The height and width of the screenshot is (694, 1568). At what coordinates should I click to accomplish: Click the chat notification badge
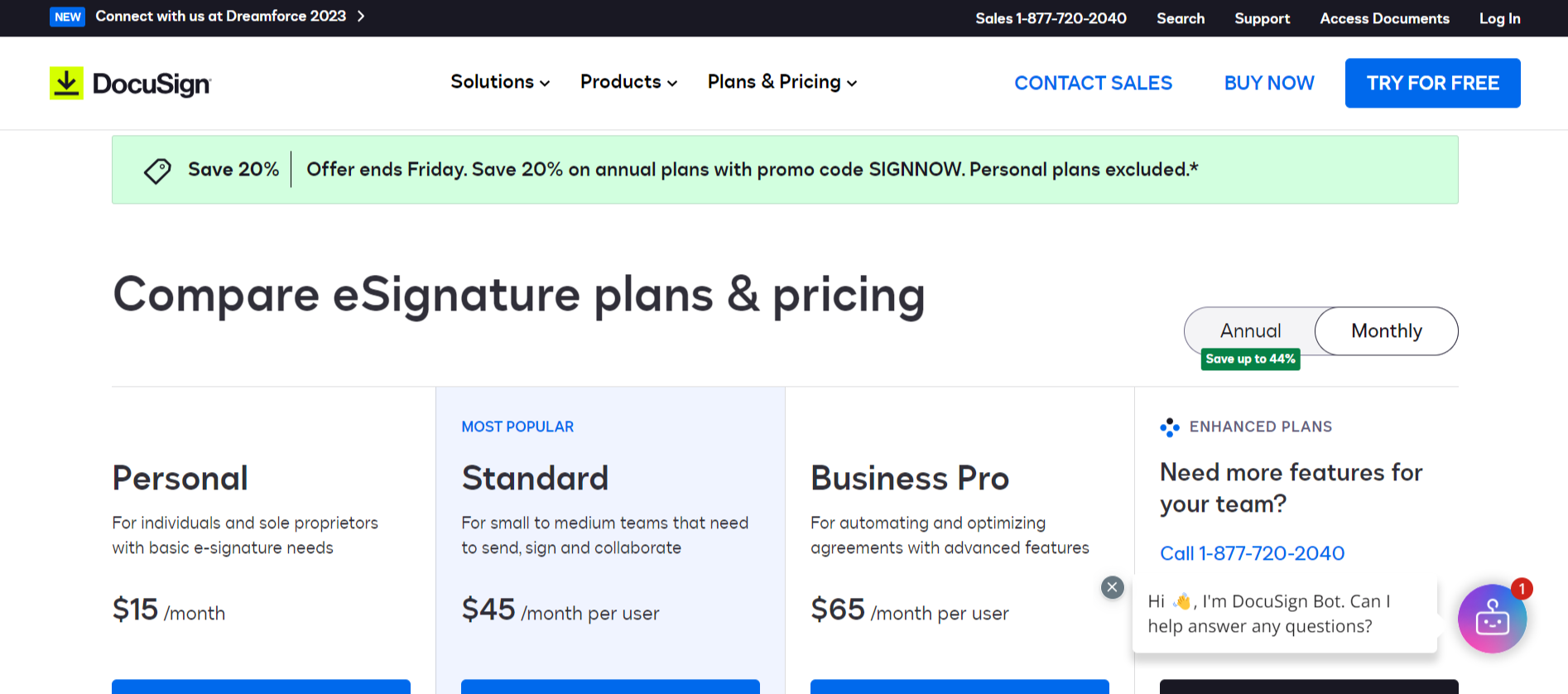pos(1522,589)
